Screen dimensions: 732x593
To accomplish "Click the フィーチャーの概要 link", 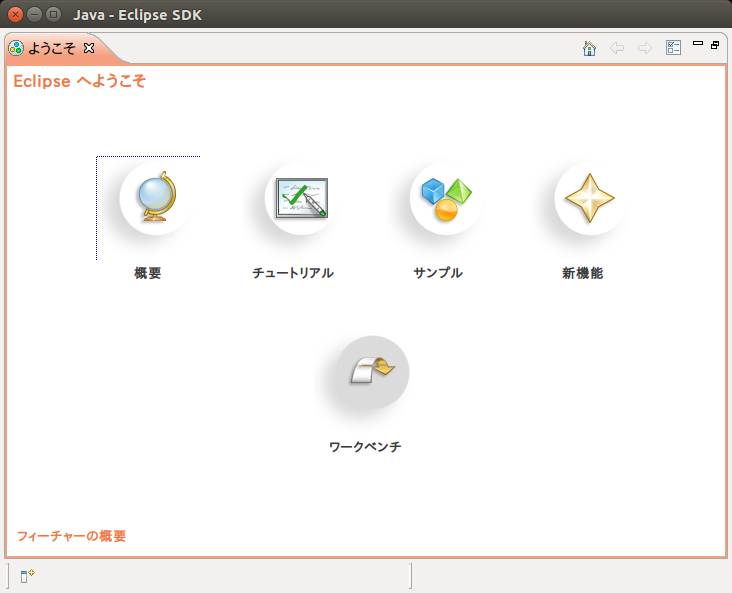I will pyautogui.click(x=71, y=536).
